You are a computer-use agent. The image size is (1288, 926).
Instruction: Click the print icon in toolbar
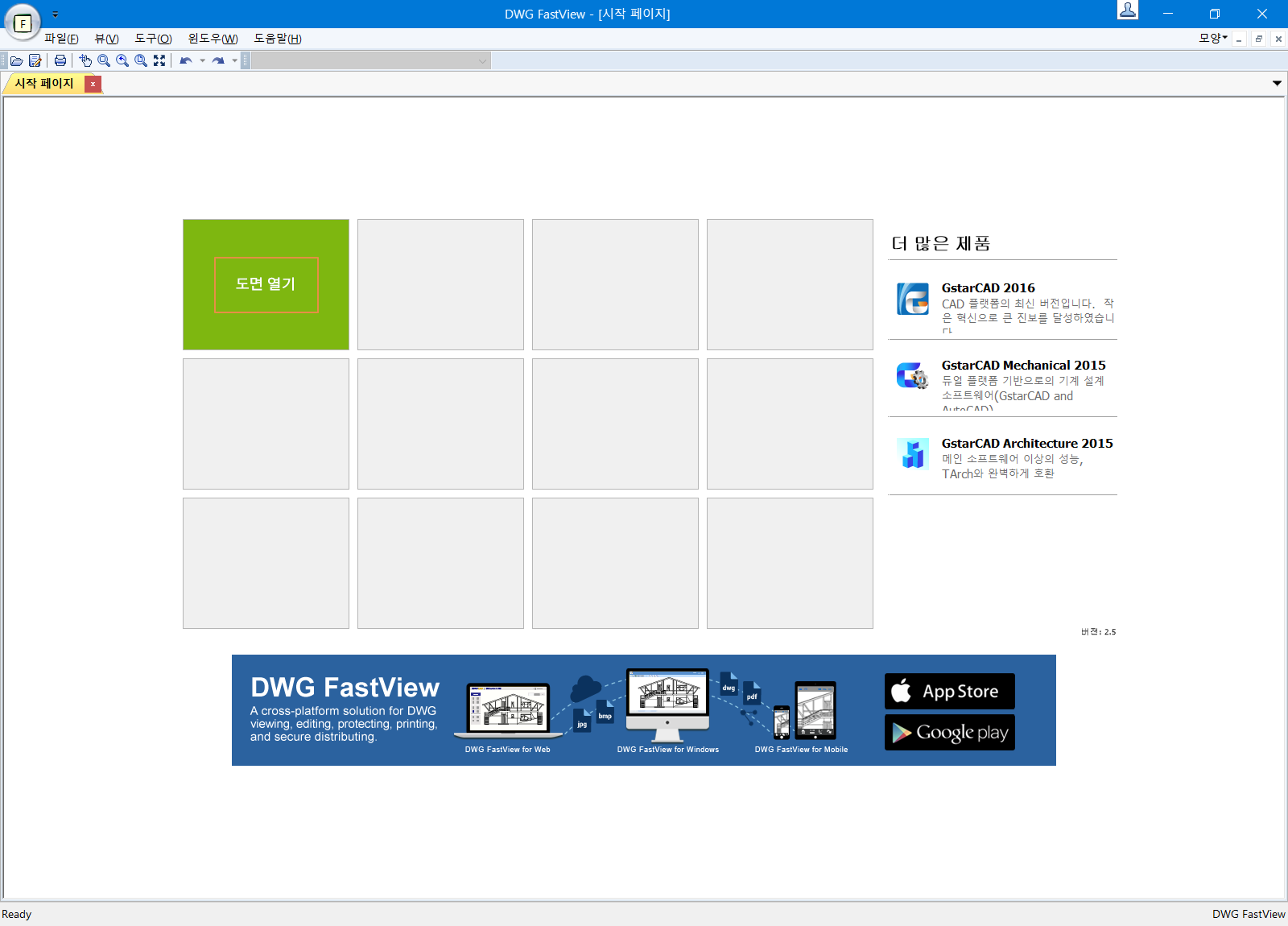click(x=60, y=60)
